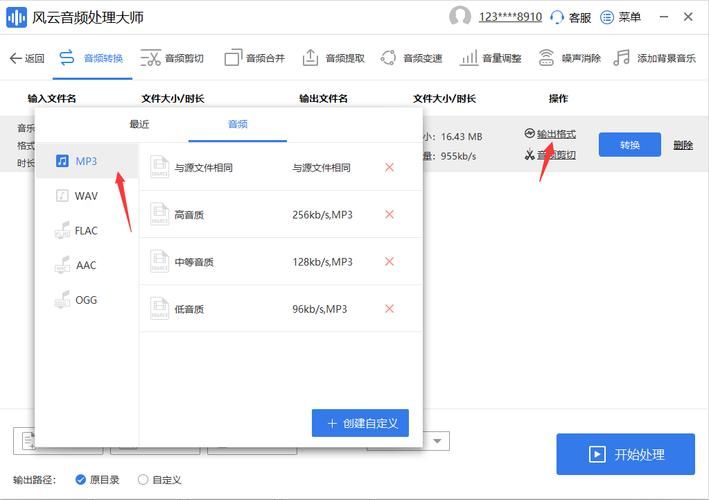Image resolution: width=709 pixels, height=500 pixels.
Task: Switch to the 最近 tab
Action: (139, 124)
